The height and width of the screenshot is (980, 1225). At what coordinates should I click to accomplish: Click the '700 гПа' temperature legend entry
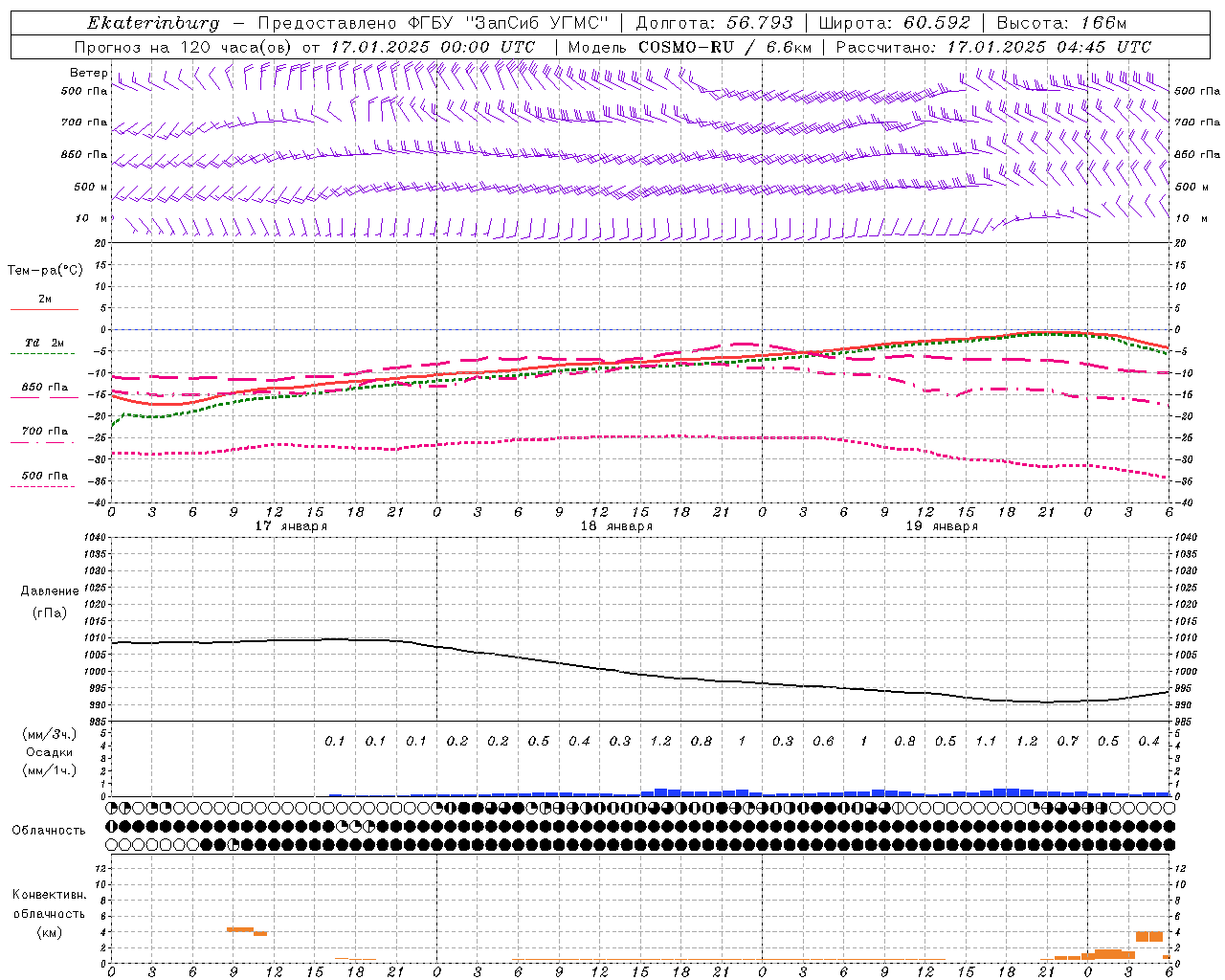click(x=44, y=432)
